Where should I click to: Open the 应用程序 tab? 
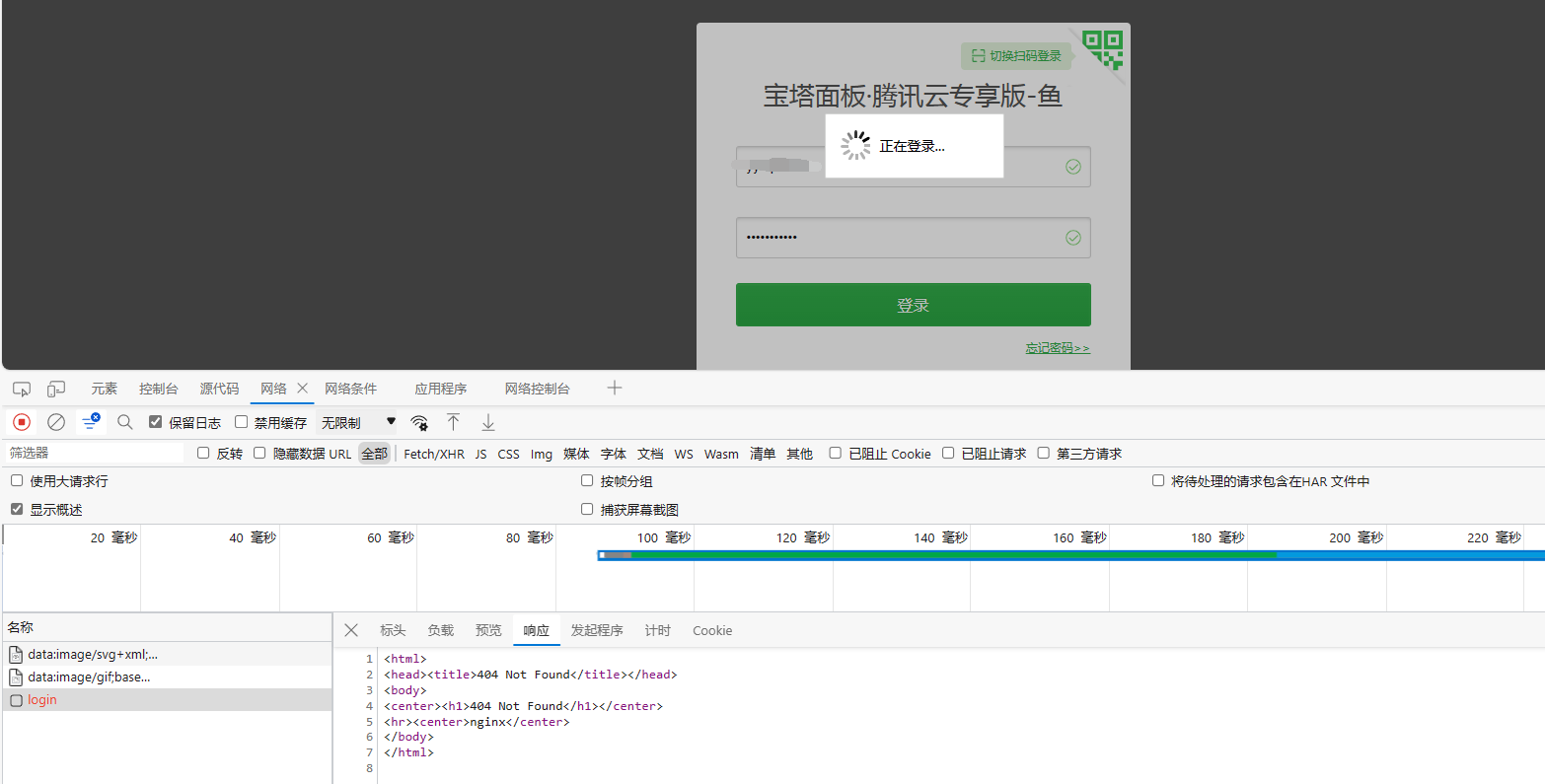click(441, 389)
